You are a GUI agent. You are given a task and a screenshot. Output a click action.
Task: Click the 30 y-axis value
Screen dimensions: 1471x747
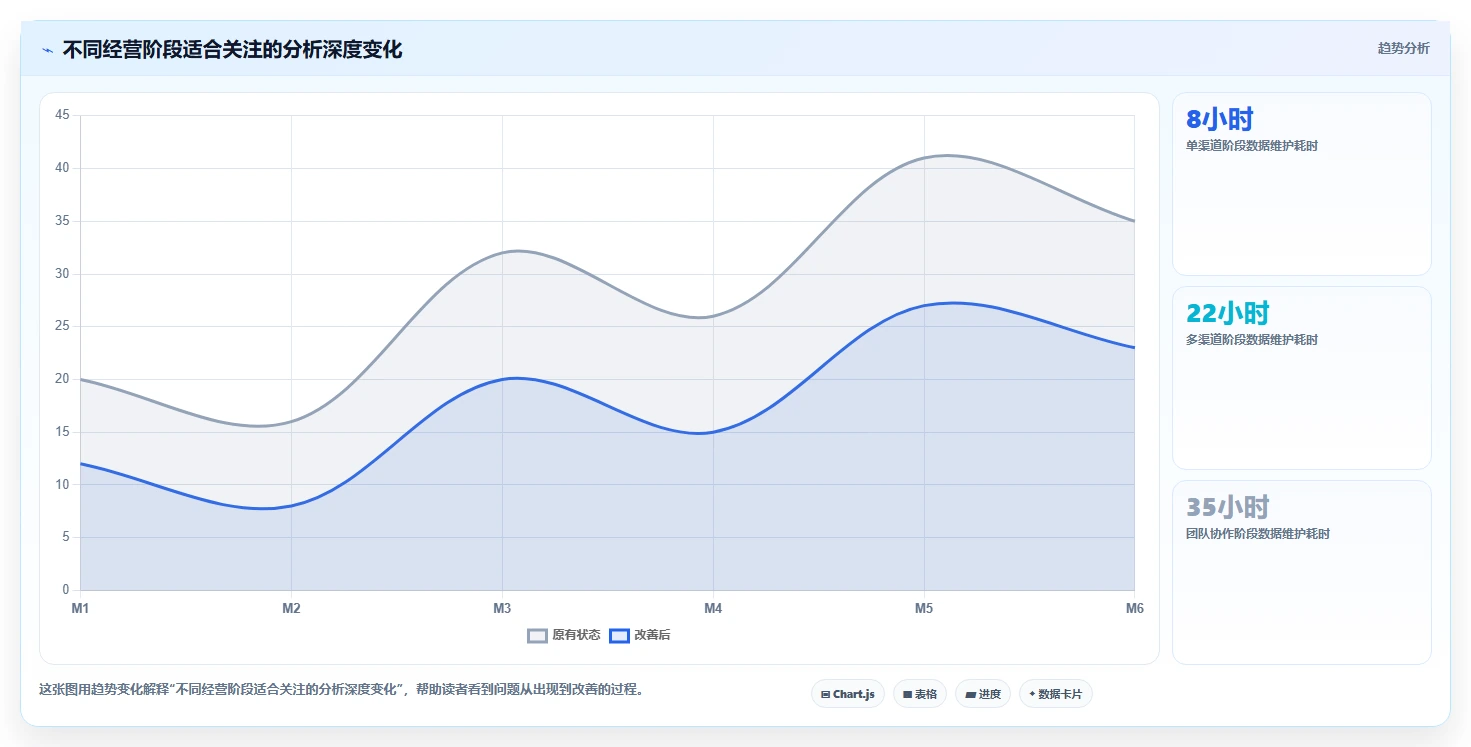pos(62,274)
